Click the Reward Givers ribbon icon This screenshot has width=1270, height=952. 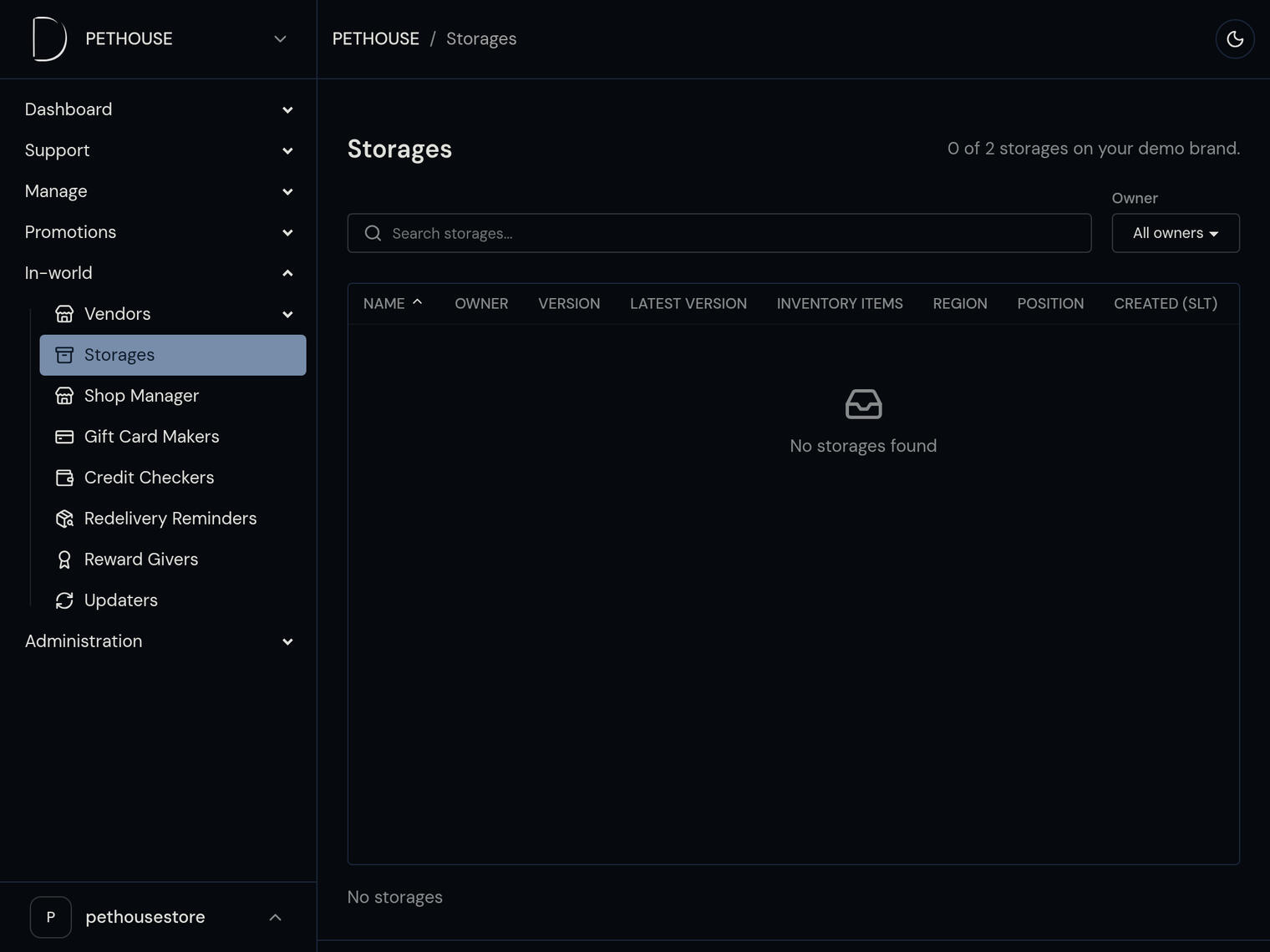tap(64, 560)
